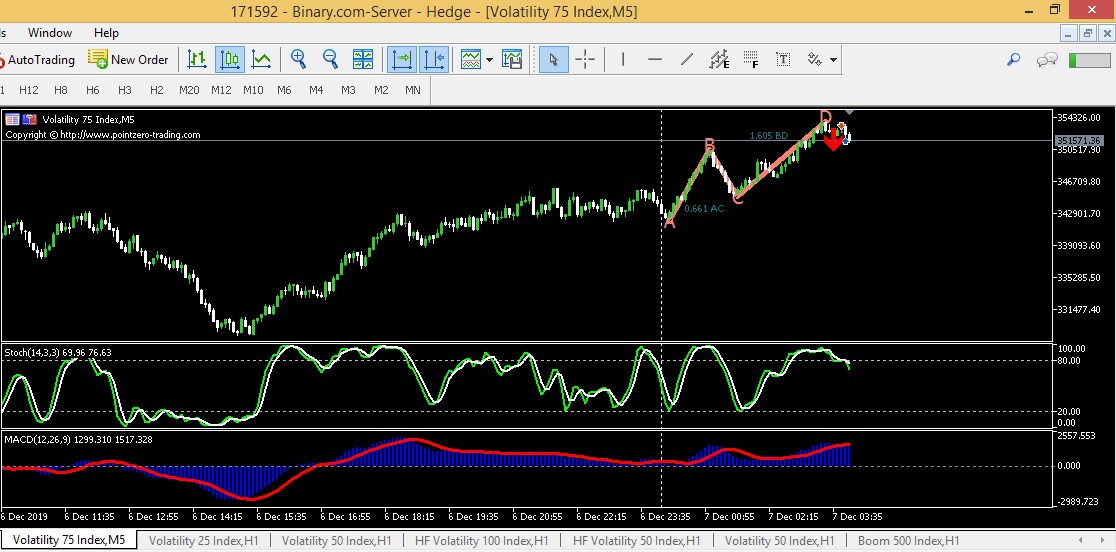Click the Stoch(14,3,3) indicator label
Viewport: 1116px width, 552px height.
click(58, 352)
